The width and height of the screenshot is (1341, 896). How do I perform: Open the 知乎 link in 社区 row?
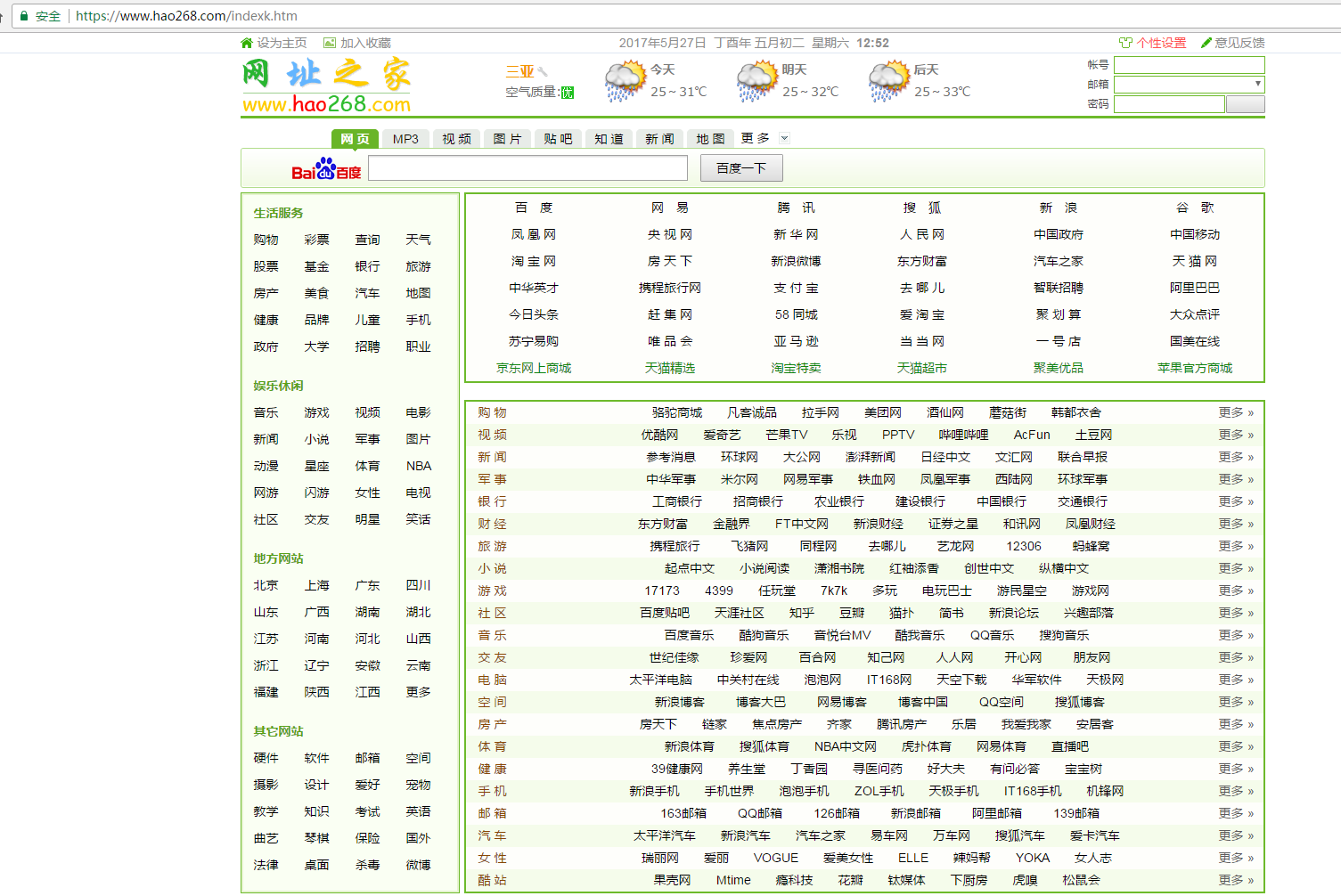pyautogui.click(x=802, y=613)
